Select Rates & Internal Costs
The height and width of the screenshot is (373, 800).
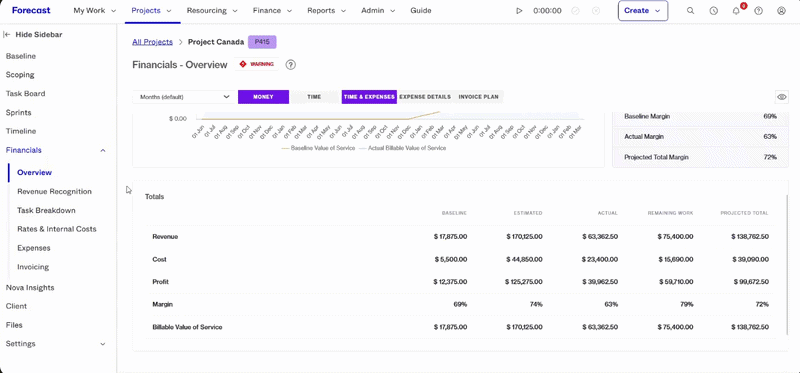[57, 229]
